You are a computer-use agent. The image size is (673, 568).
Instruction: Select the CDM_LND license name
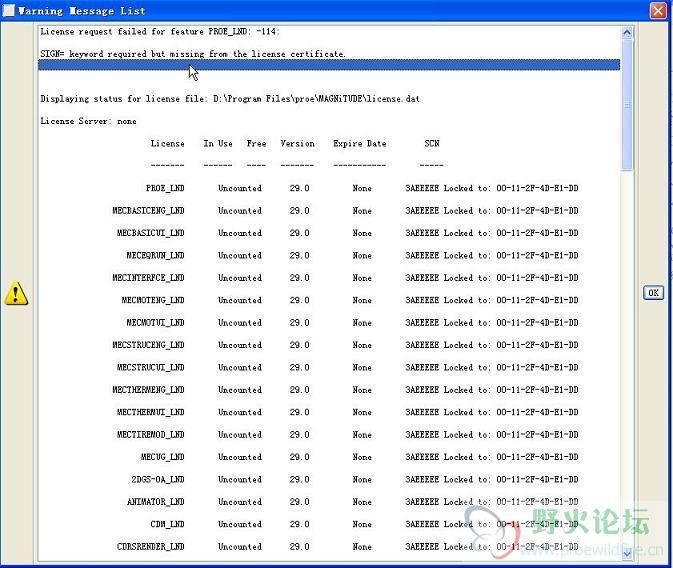167,524
